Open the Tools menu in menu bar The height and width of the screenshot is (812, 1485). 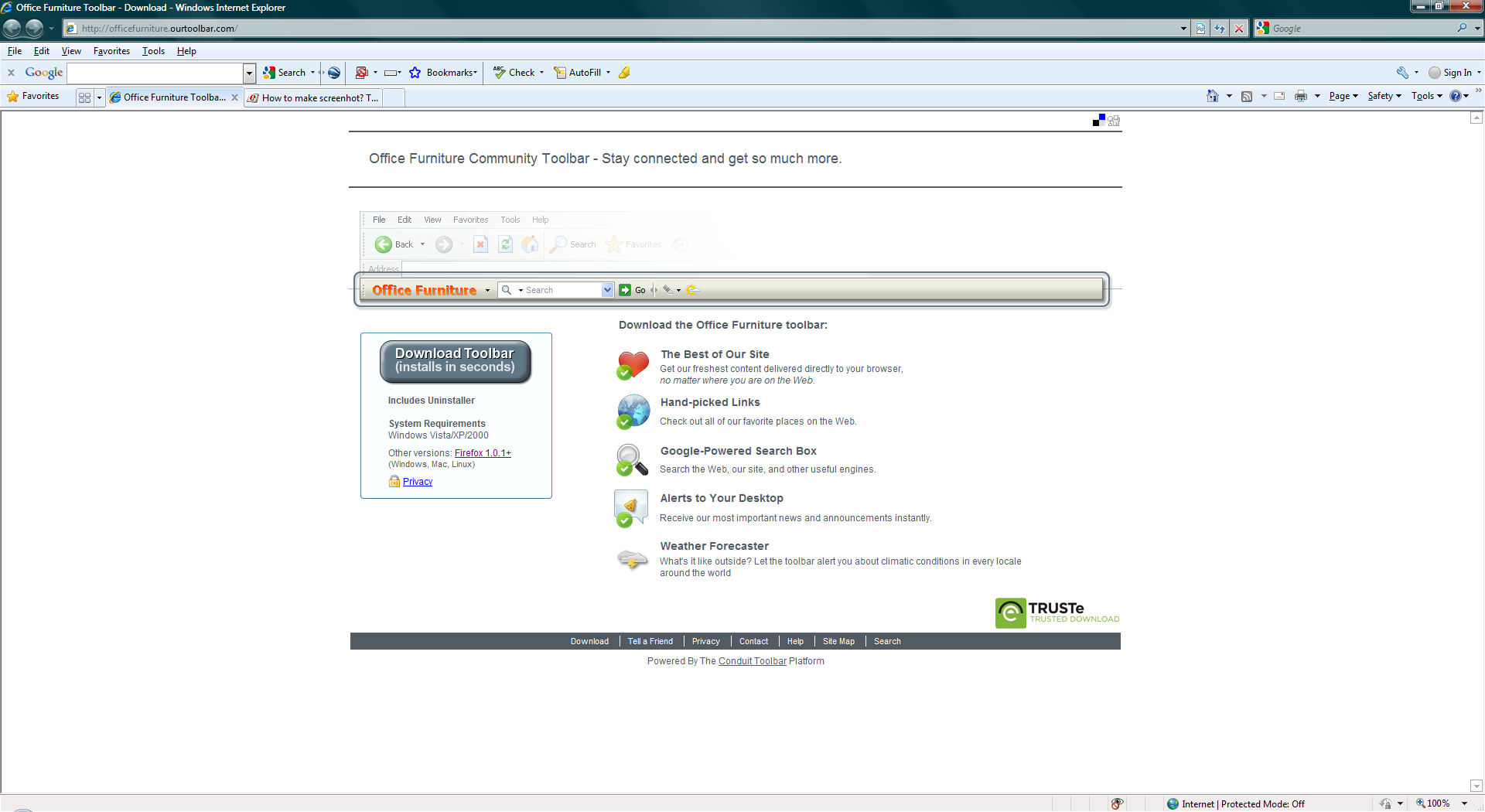click(153, 51)
